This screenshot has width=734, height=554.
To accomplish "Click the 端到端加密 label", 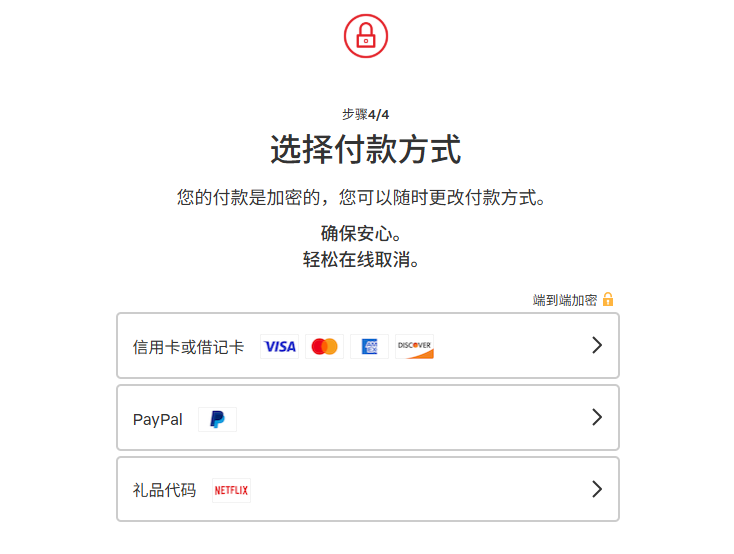I will coord(565,300).
